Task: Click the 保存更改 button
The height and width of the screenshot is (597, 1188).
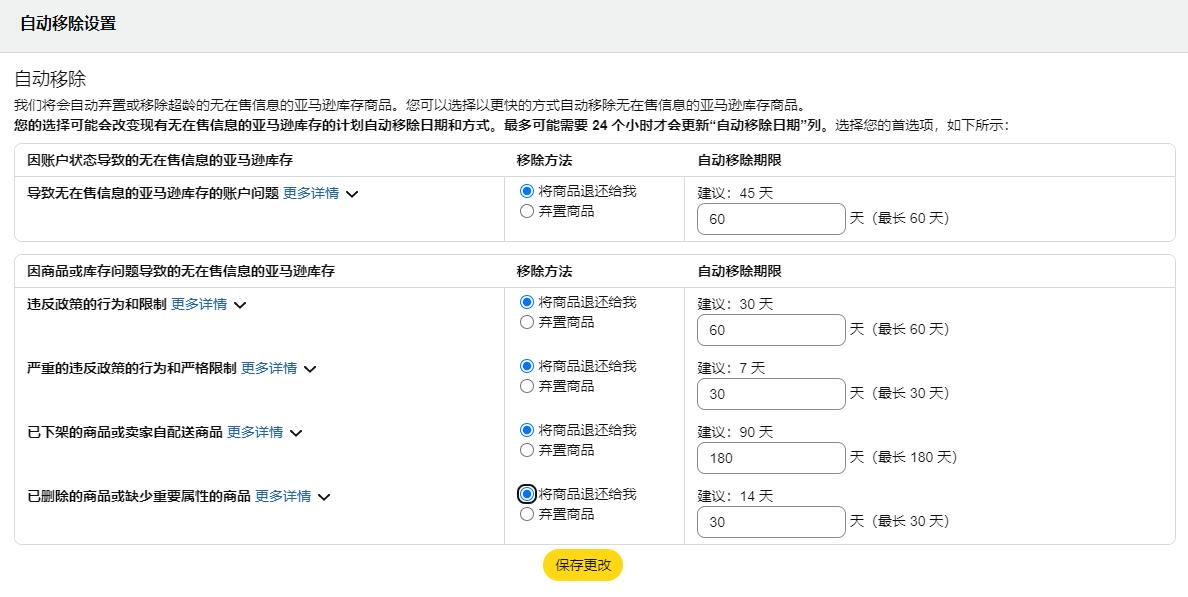Action: (x=583, y=565)
